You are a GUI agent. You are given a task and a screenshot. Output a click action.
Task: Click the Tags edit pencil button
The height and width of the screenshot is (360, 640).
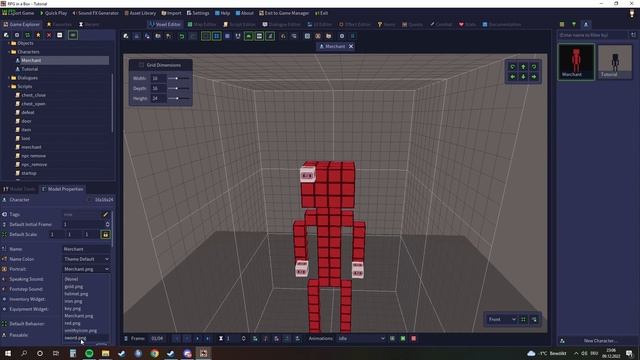click(105, 214)
